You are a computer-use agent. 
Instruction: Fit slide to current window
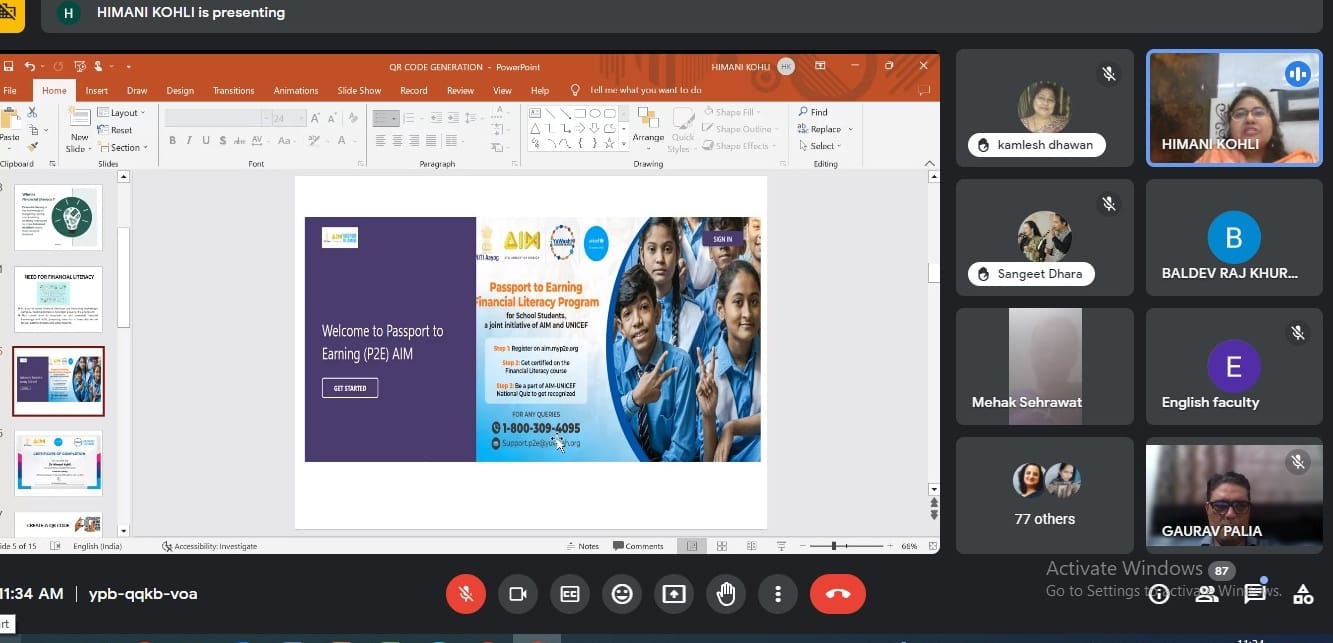pyautogui.click(x=933, y=546)
